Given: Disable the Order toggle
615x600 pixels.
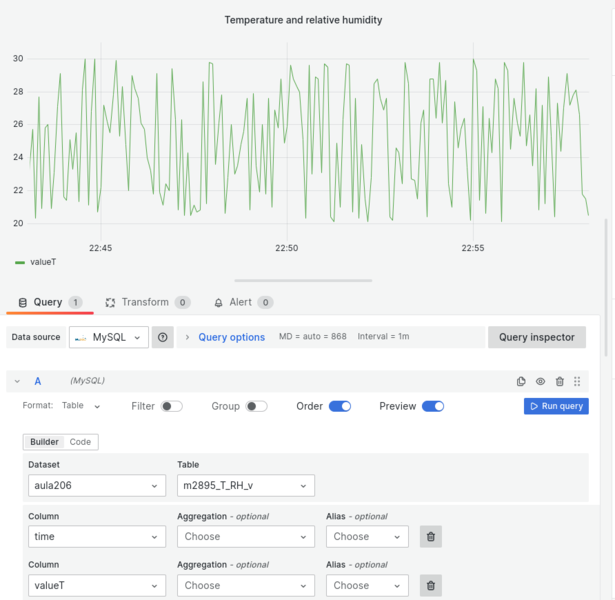Looking at the screenshot, I should click(340, 406).
